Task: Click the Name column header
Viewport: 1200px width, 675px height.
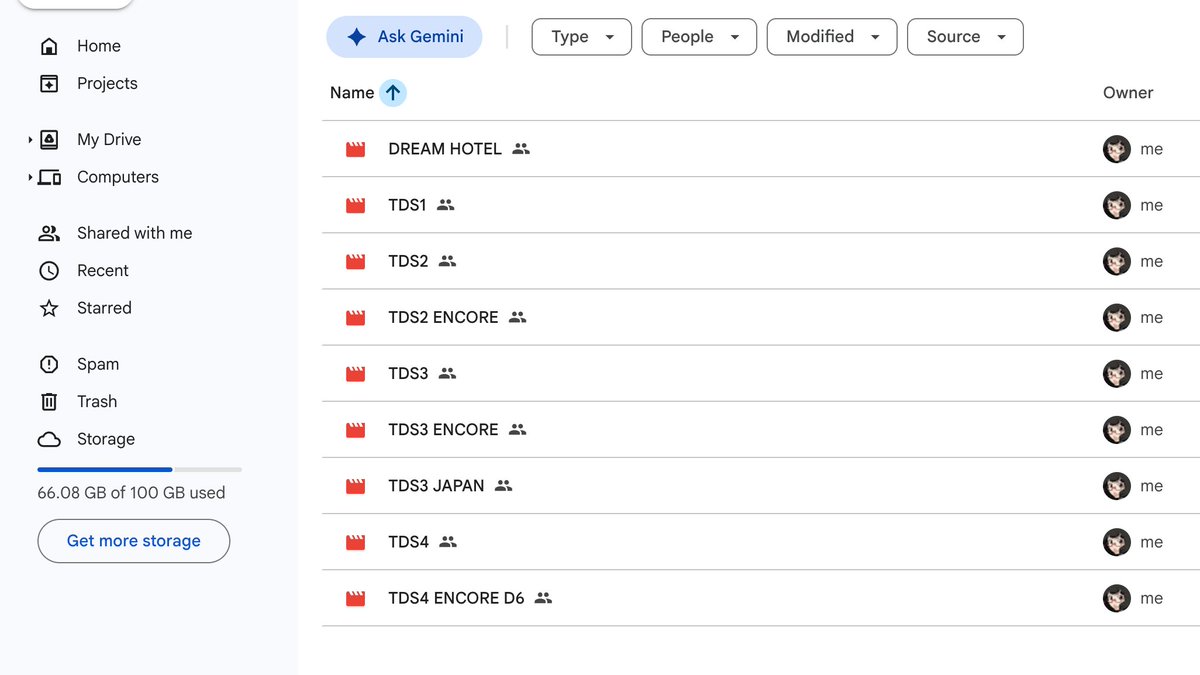Action: (x=352, y=93)
